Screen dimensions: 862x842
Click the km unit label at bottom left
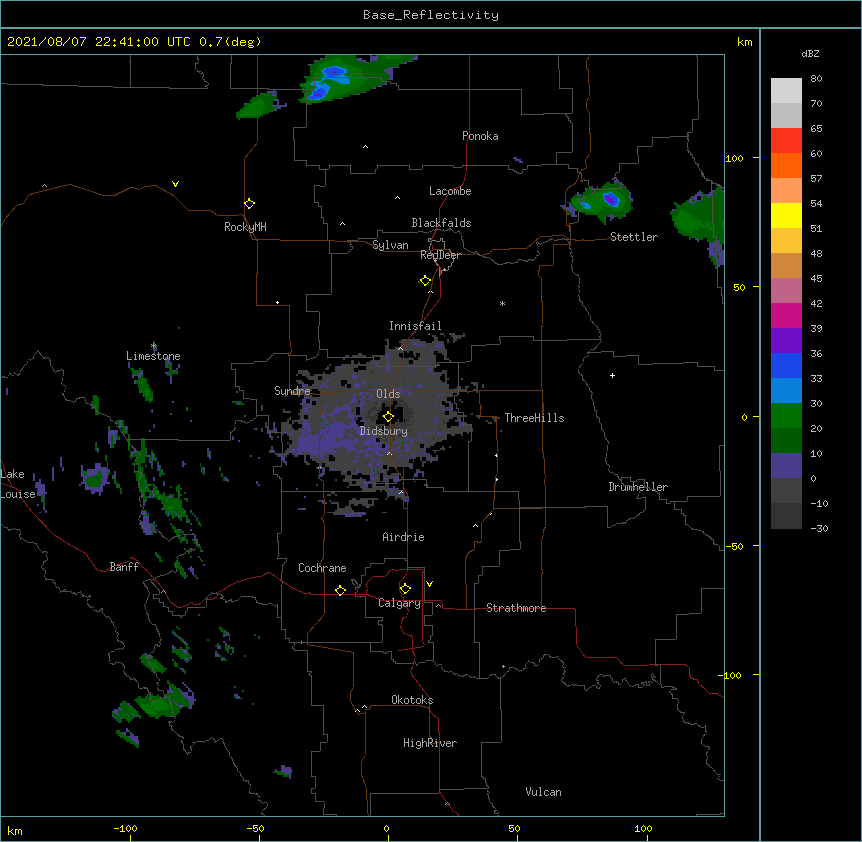pyautogui.click(x=15, y=831)
